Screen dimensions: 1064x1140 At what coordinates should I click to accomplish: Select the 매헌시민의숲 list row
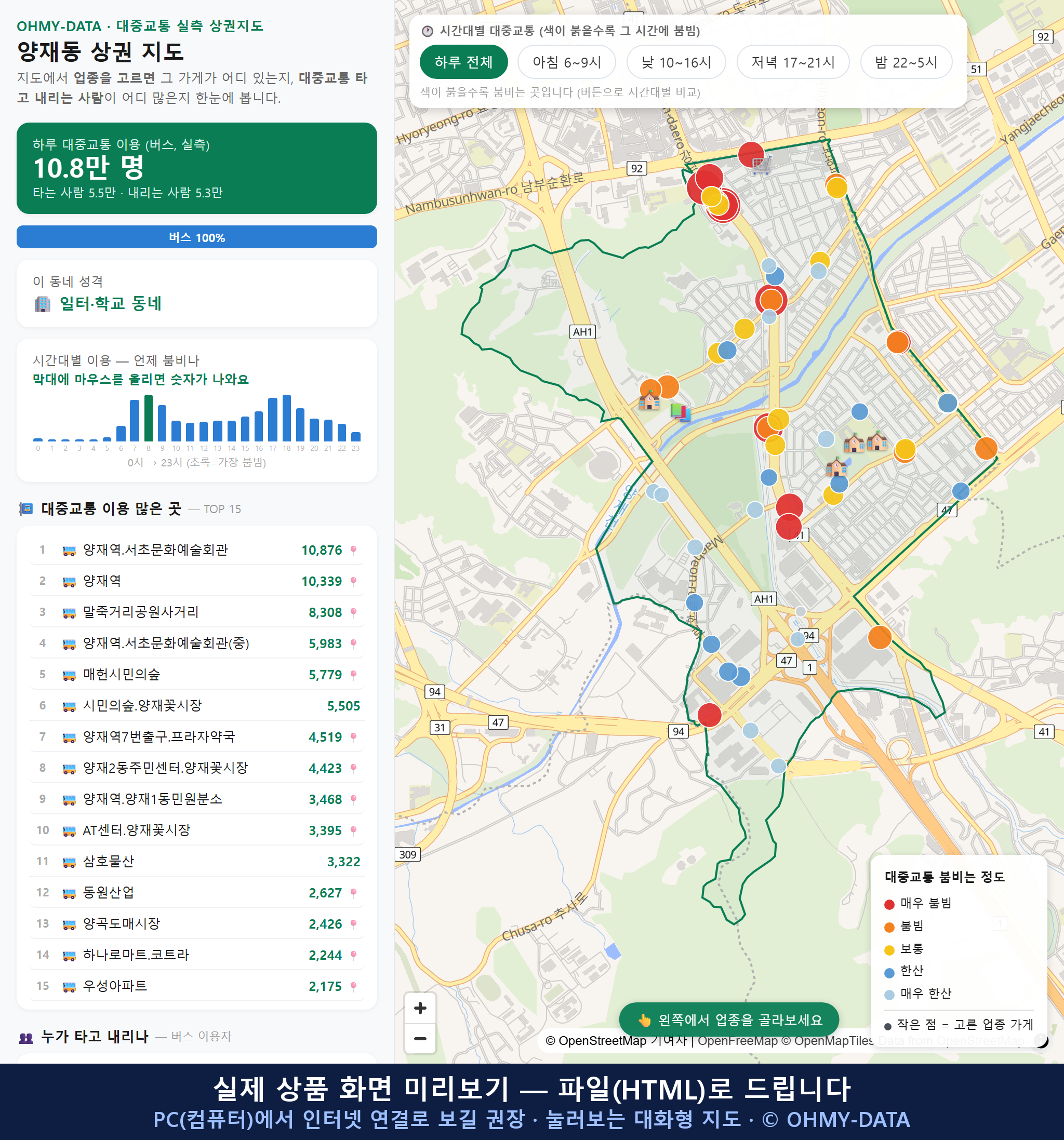click(197, 674)
